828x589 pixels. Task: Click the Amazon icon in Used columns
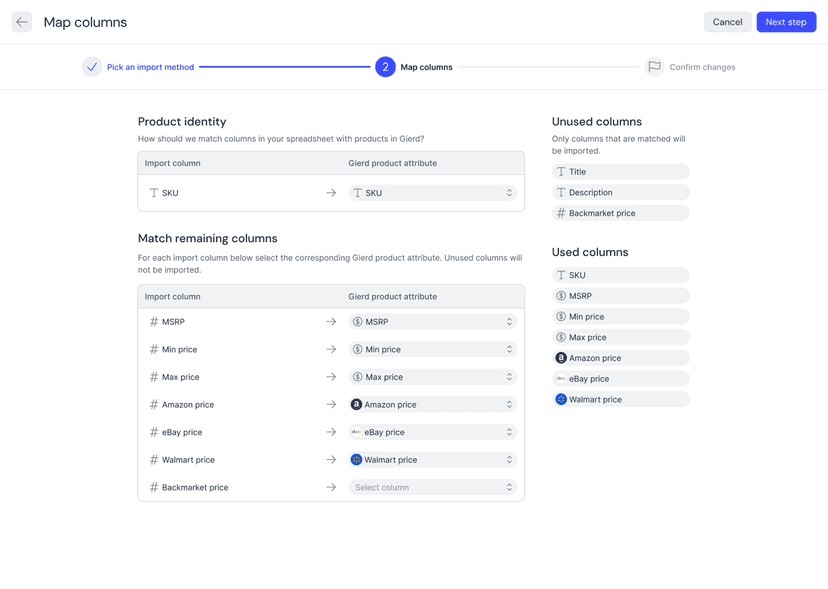pos(561,358)
